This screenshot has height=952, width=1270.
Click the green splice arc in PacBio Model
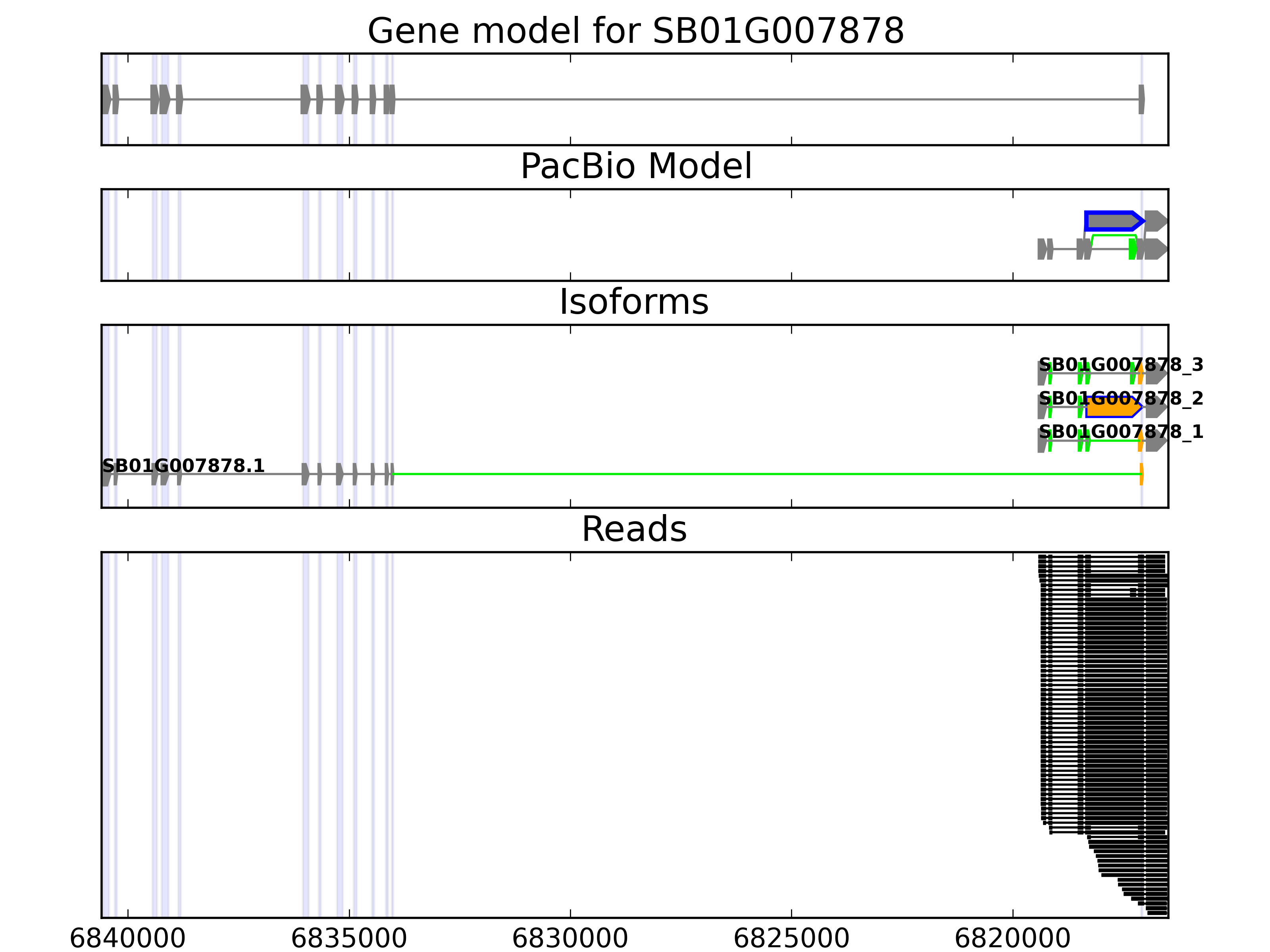point(1114,235)
